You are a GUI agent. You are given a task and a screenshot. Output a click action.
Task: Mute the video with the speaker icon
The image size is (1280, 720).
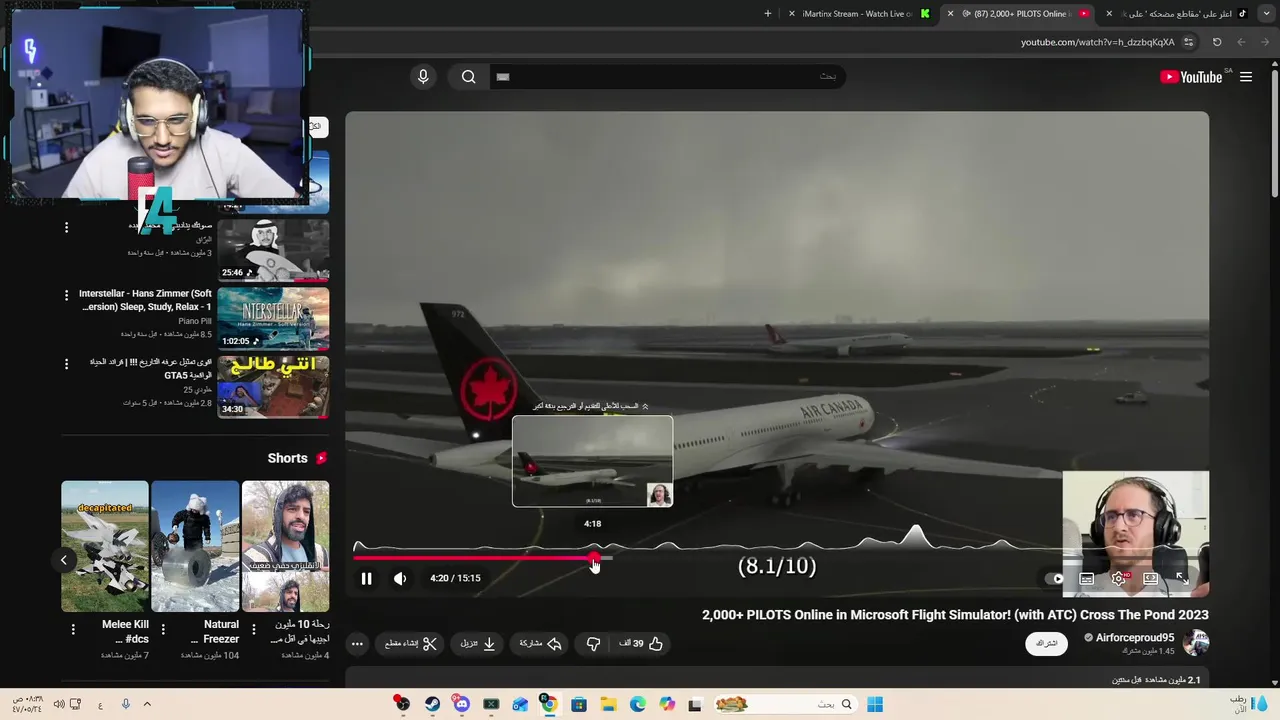400,578
